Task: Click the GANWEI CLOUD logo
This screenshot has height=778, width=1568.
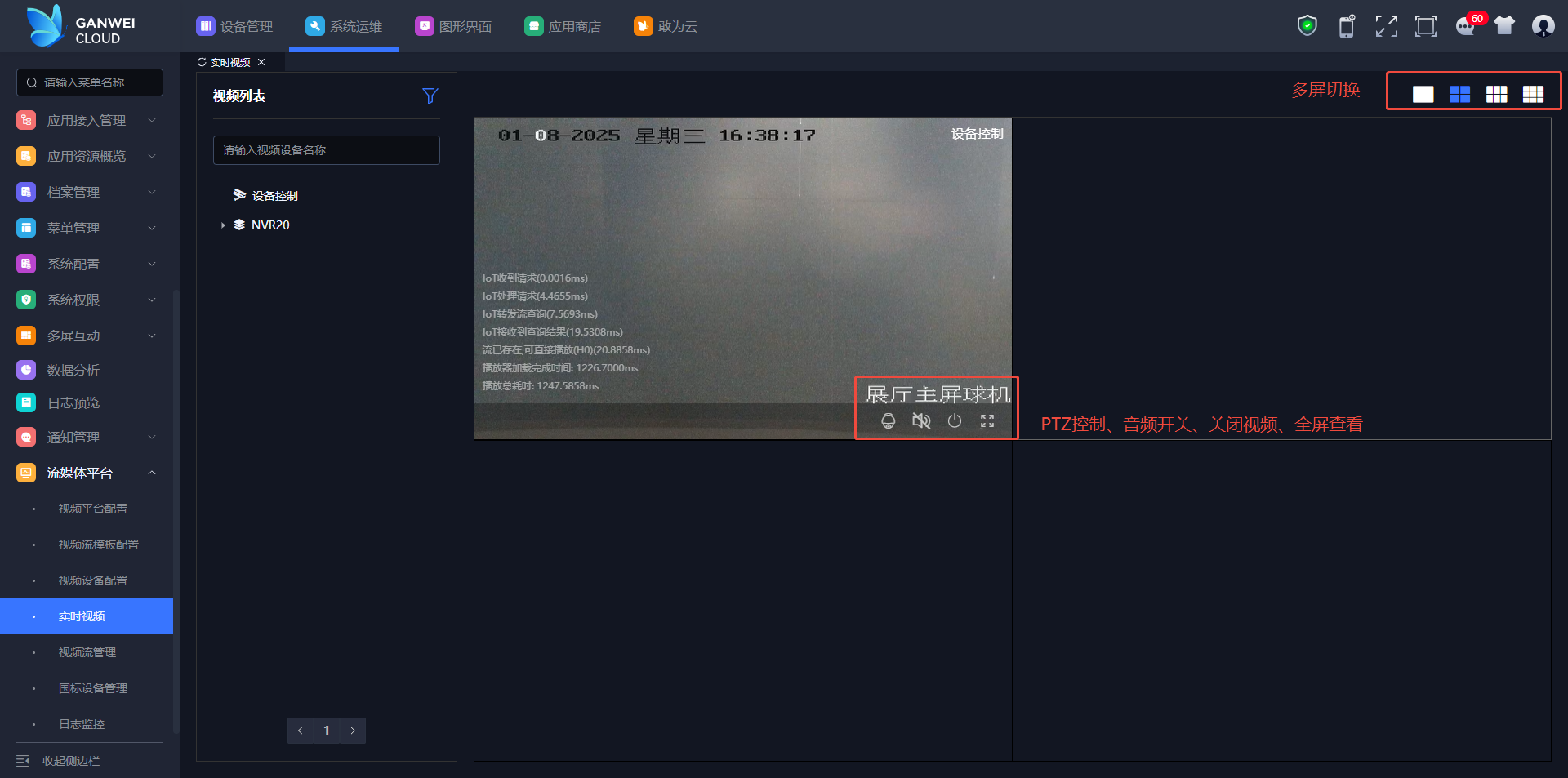Action: [x=81, y=26]
